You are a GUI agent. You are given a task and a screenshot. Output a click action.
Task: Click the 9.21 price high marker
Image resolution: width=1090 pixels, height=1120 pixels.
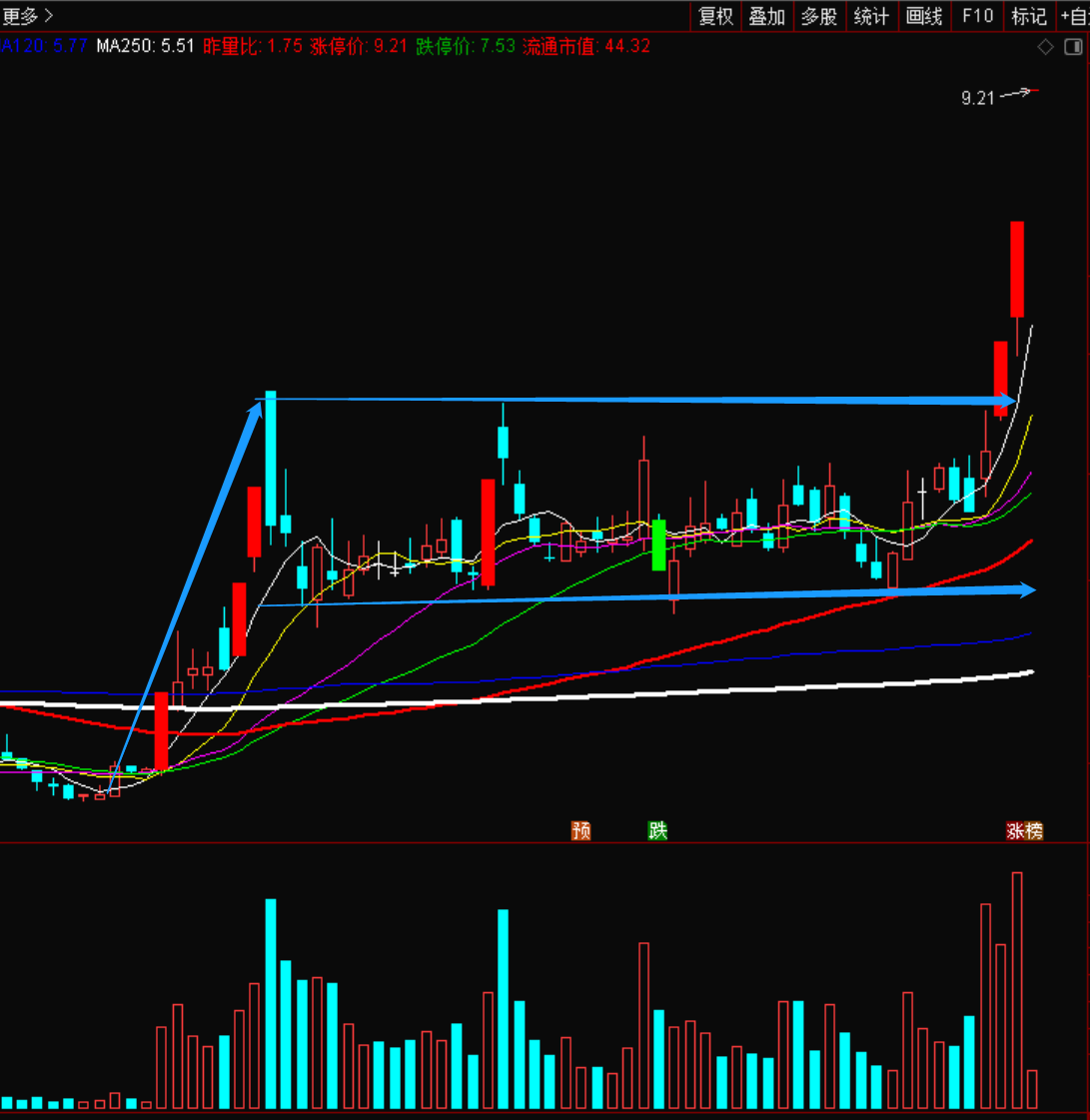point(979,98)
